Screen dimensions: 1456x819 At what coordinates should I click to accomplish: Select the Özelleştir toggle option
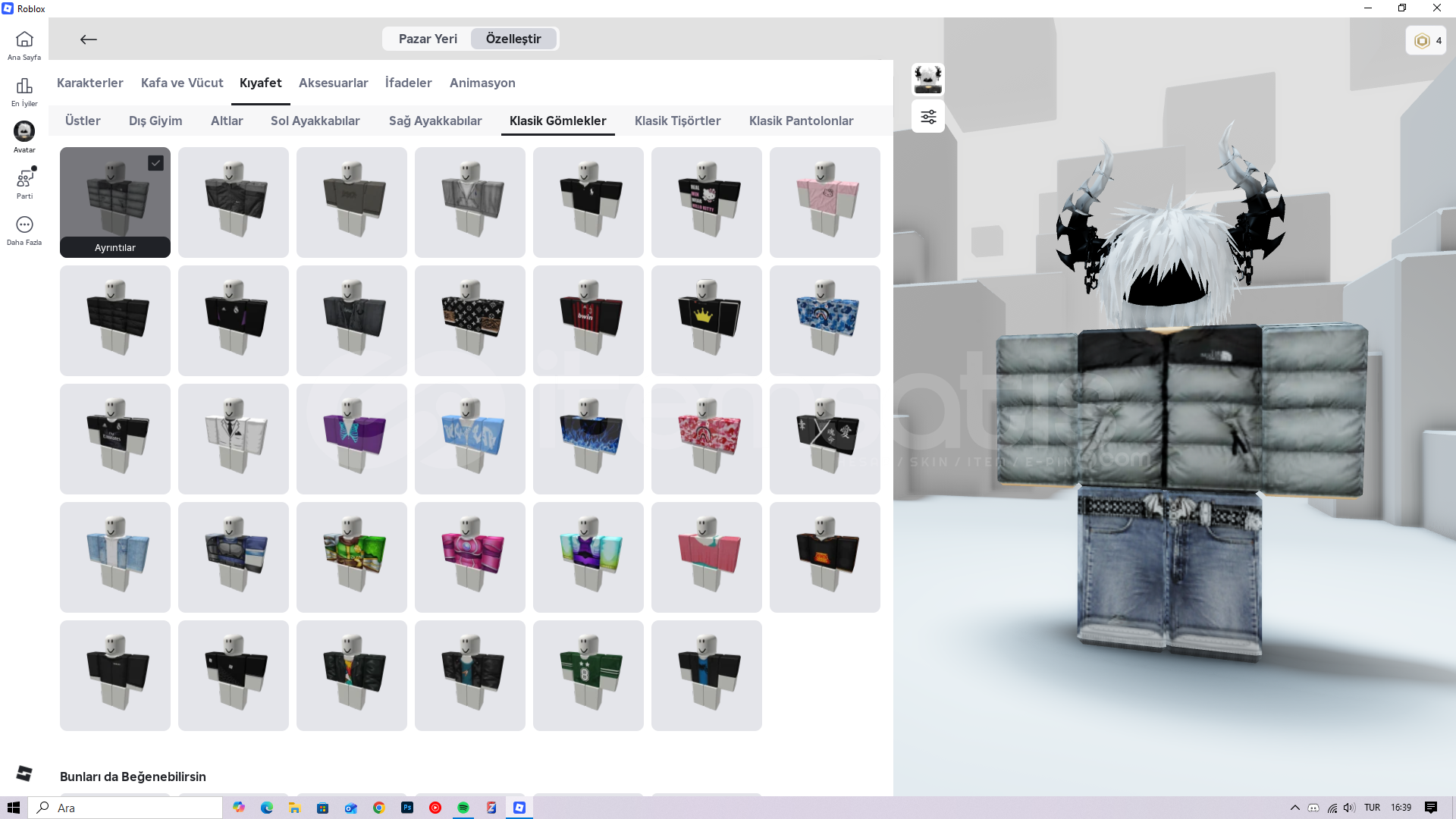513,39
